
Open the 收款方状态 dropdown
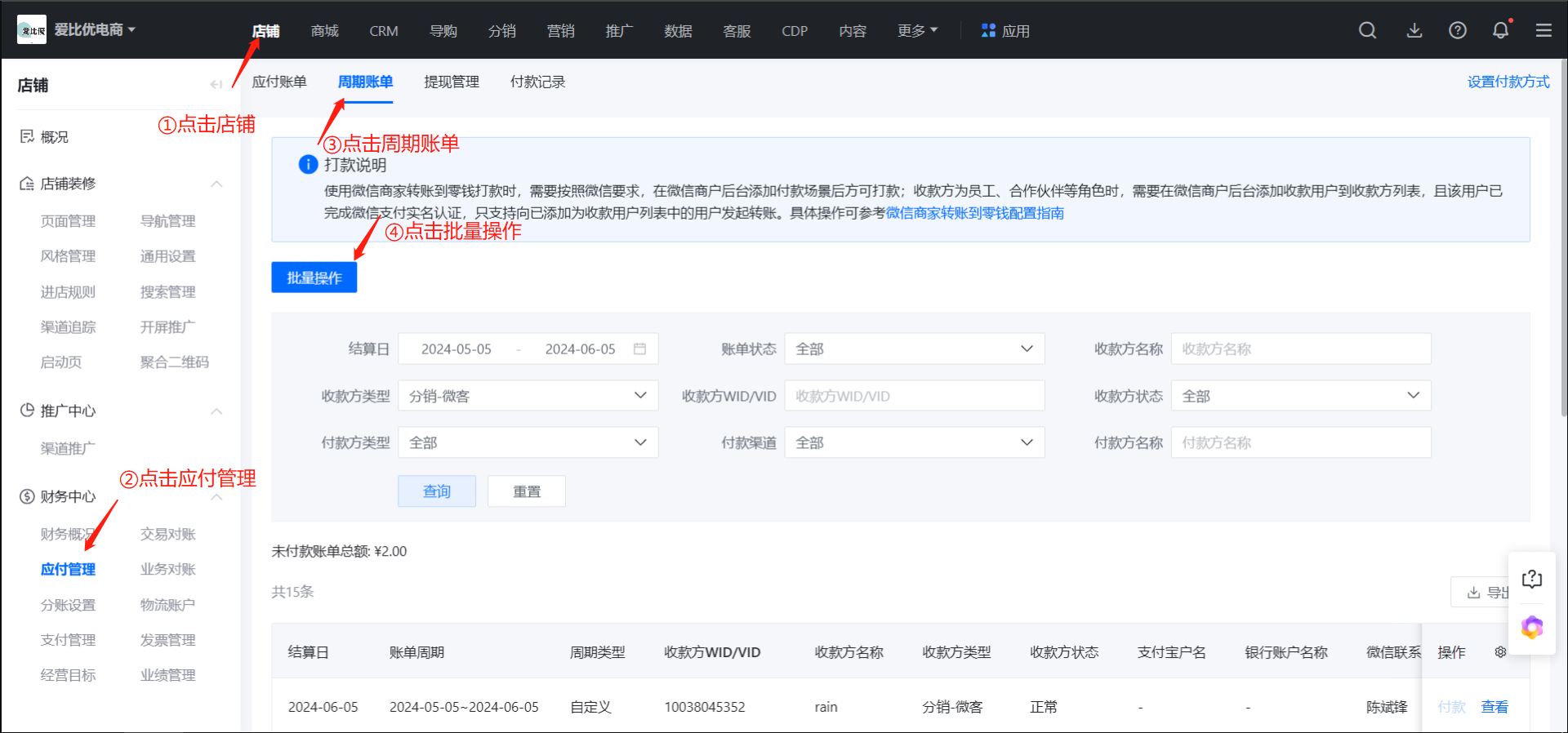pos(1301,396)
